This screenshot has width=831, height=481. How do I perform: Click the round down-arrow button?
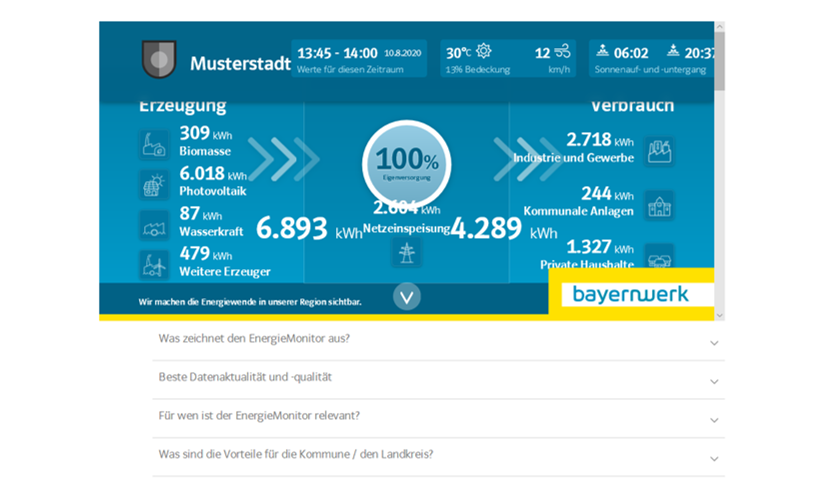click(x=407, y=297)
